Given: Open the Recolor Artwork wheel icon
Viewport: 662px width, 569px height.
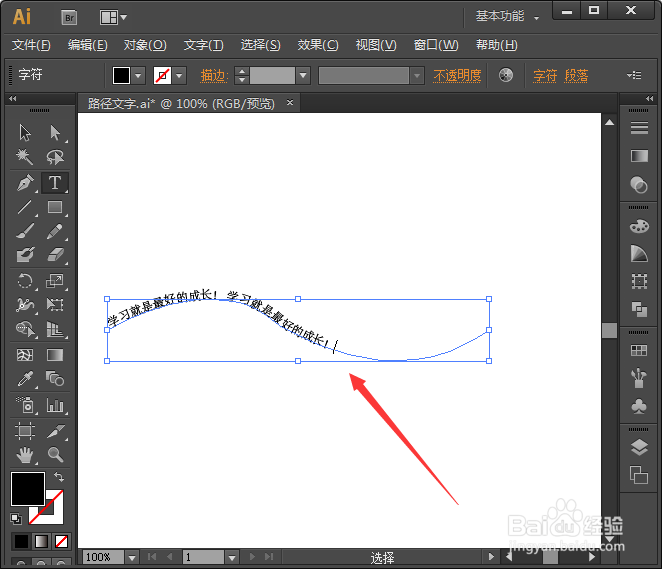Looking at the screenshot, I should coord(506,76).
